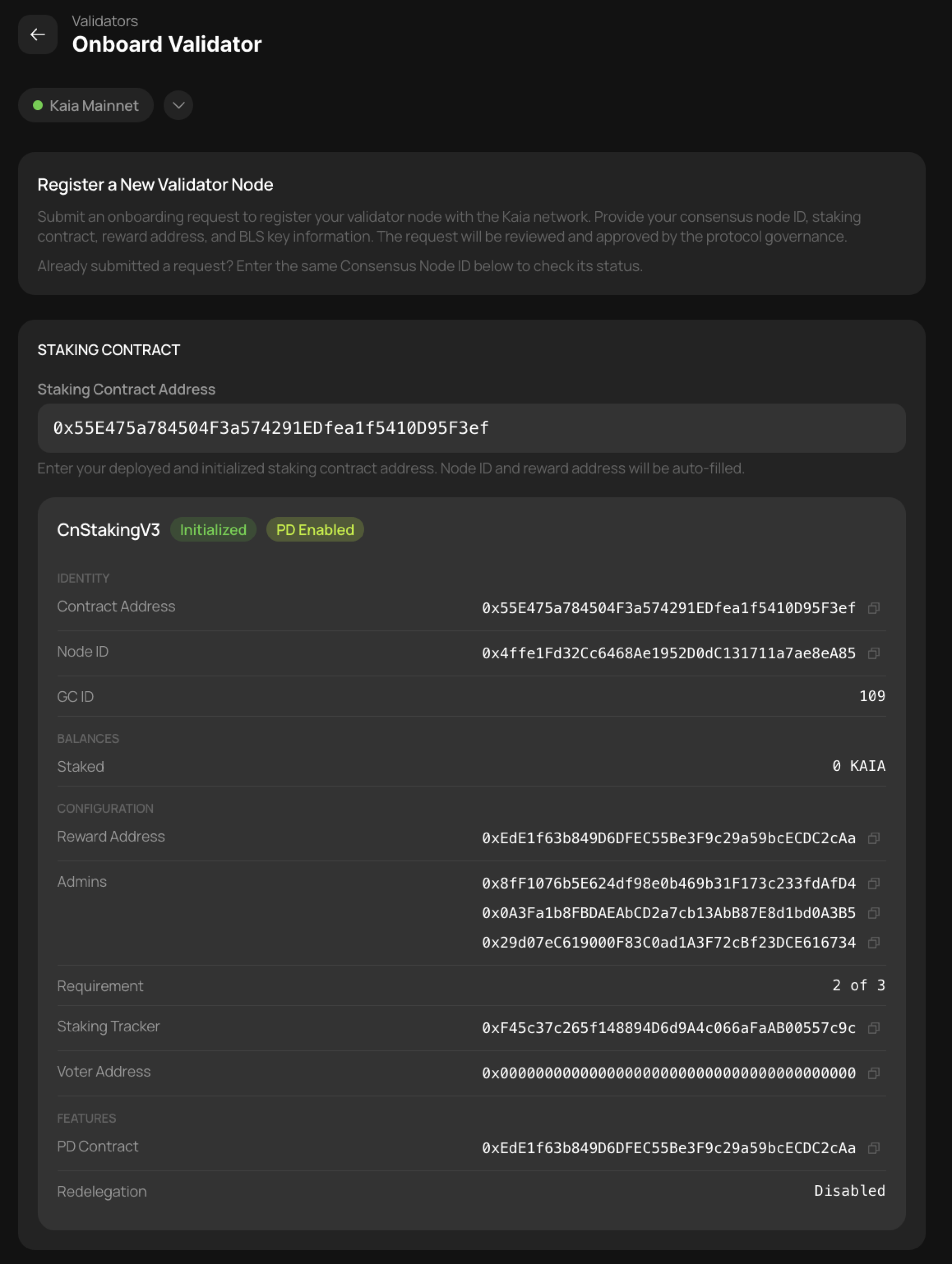Copy the second Admins address ending 0A3B5
The image size is (952, 1264).
[874, 913]
